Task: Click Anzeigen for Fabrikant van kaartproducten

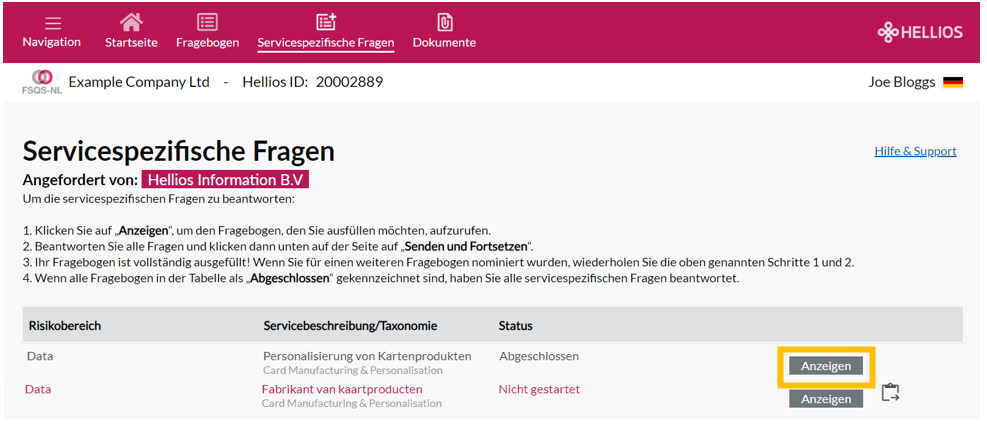Action: pos(826,399)
